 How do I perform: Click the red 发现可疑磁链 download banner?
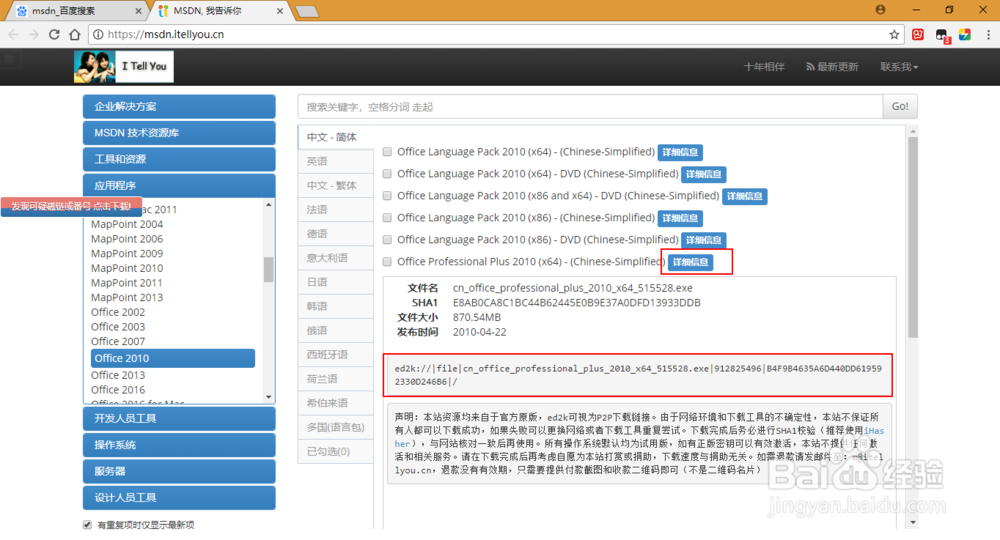point(71,207)
